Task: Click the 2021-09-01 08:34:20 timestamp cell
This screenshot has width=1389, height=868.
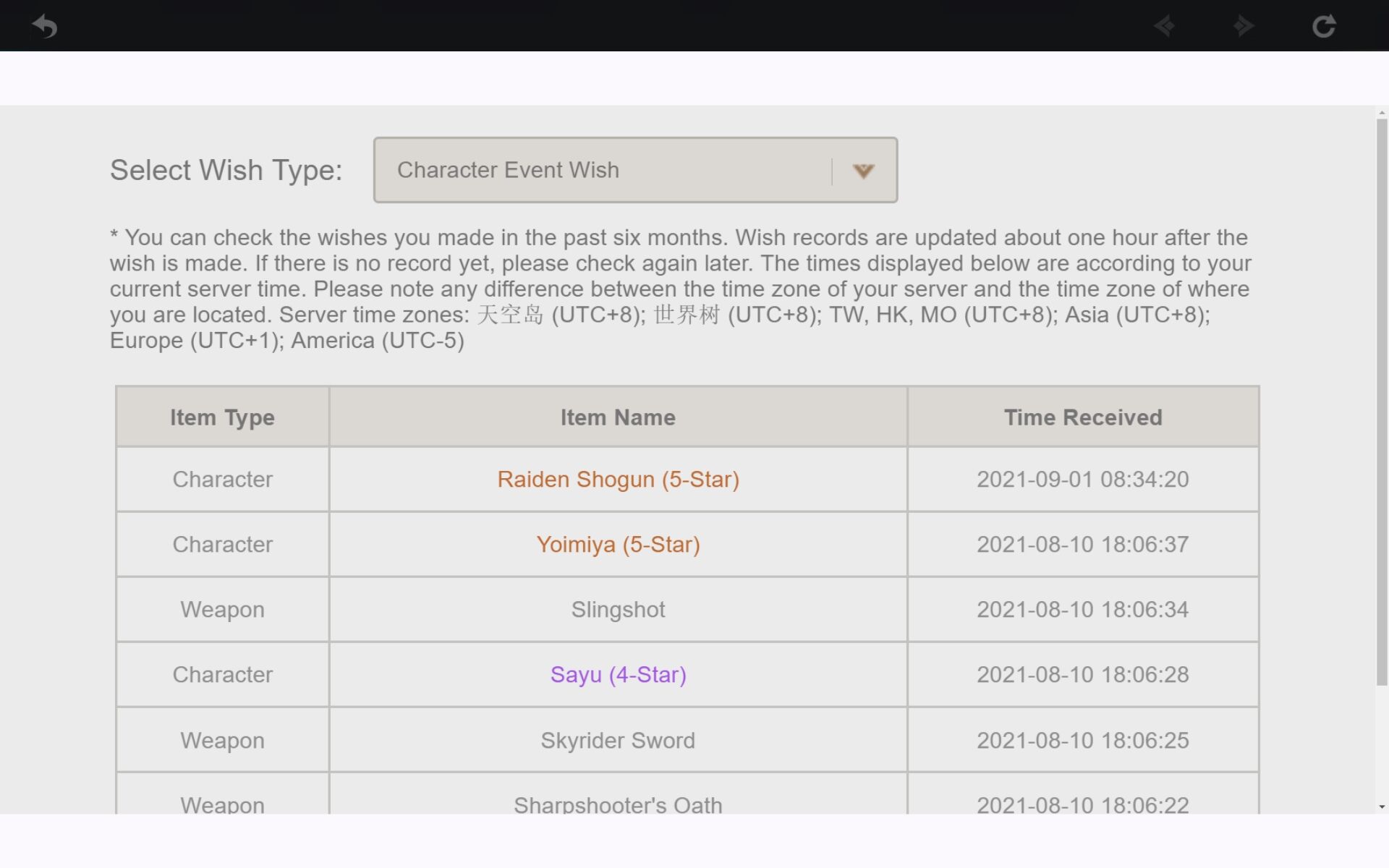Action: [1082, 480]
